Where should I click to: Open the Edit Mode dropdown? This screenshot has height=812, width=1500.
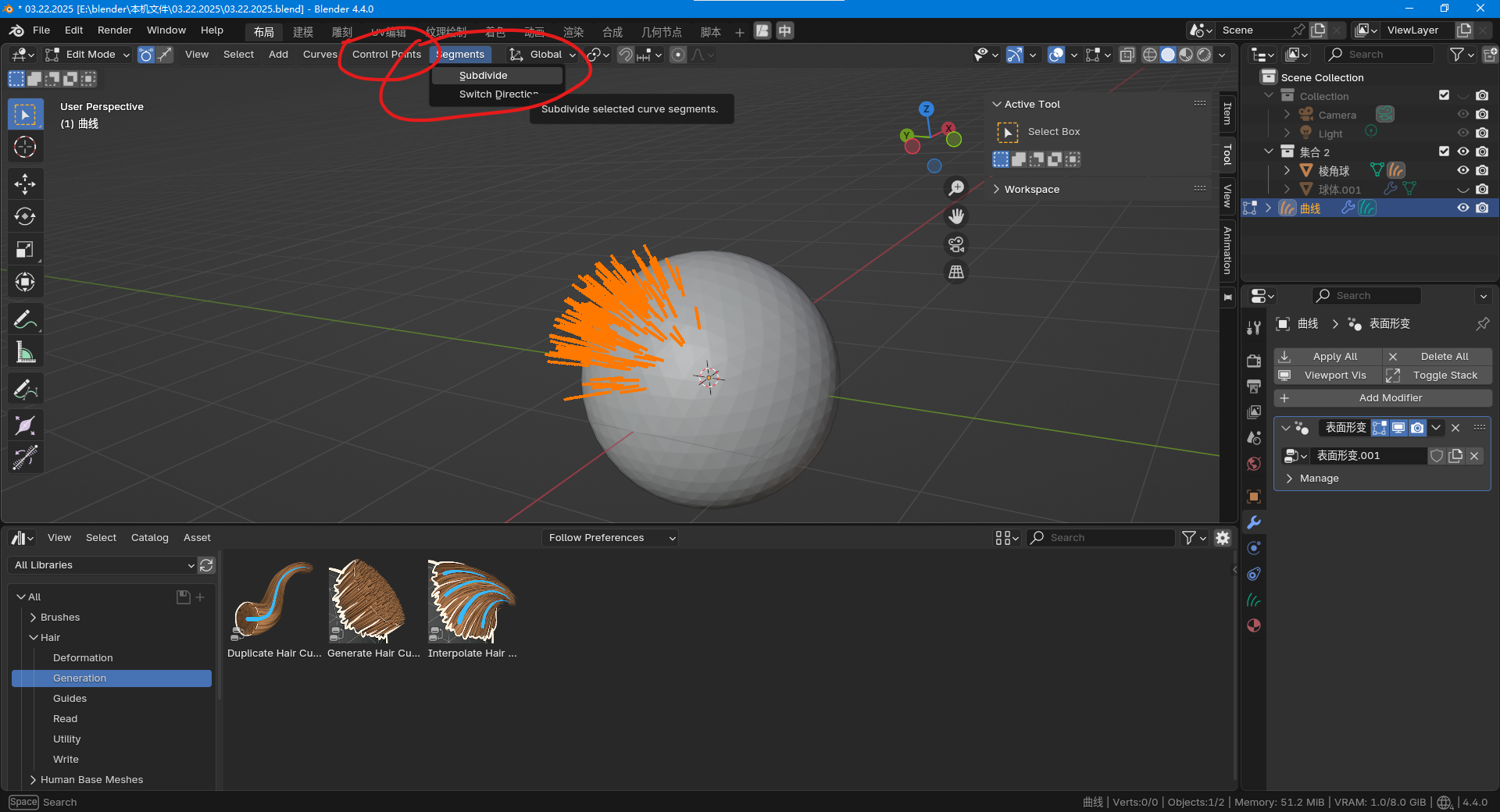87,55
